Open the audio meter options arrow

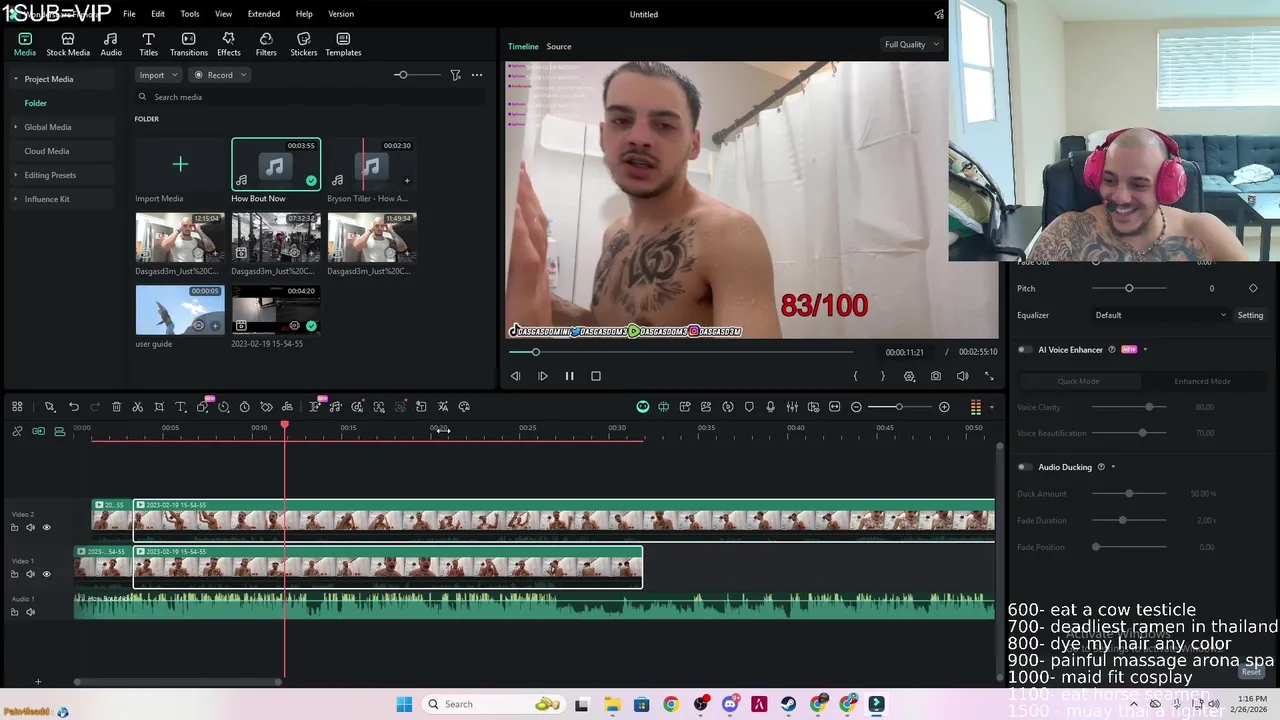pyautogui.click(x=991, y=407)
